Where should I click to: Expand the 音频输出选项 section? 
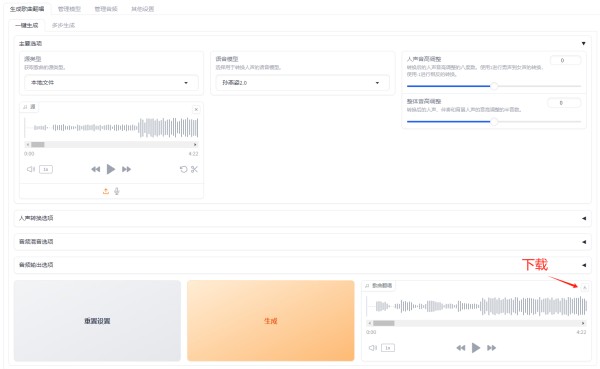pyautogui.click(x=302, y=265)
